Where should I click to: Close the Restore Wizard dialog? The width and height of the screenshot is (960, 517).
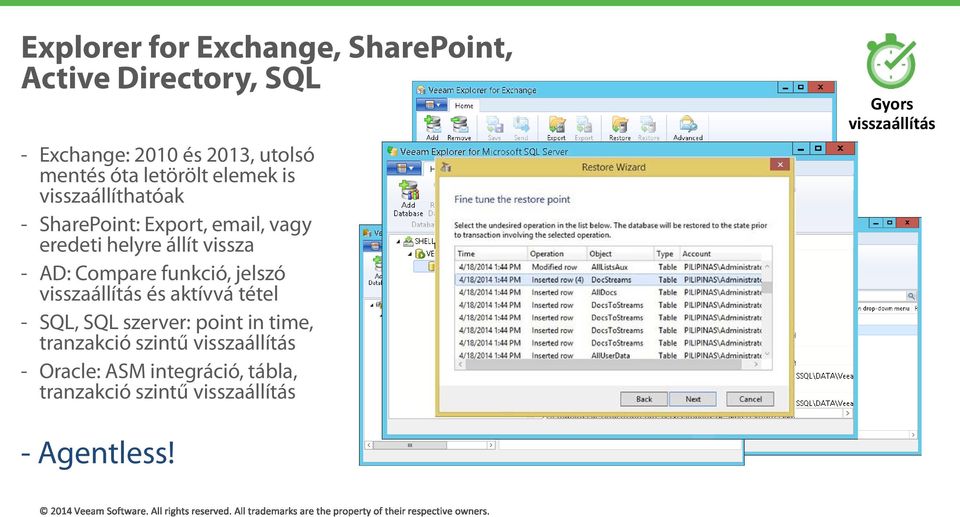point(779,165)
